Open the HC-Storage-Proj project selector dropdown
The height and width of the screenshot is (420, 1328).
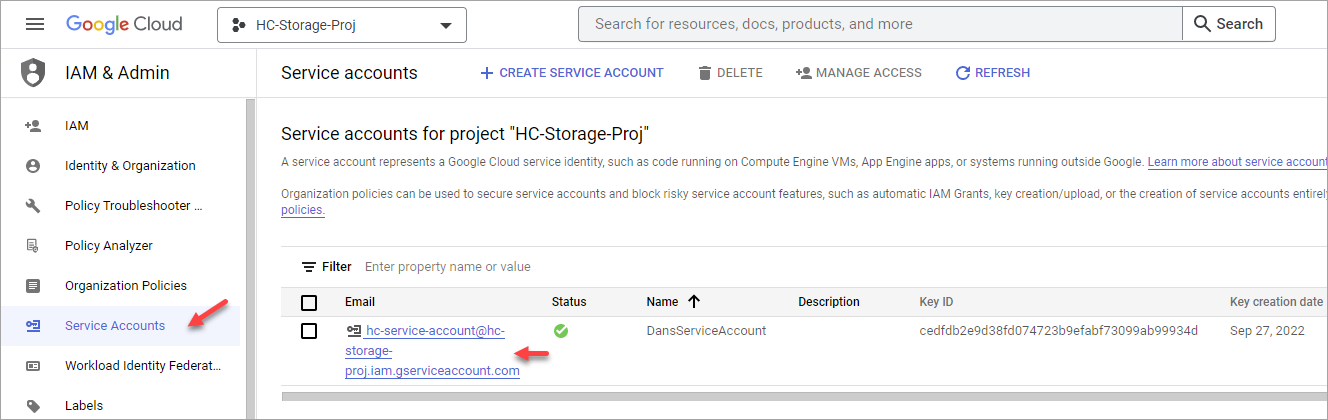coord(342,25)
